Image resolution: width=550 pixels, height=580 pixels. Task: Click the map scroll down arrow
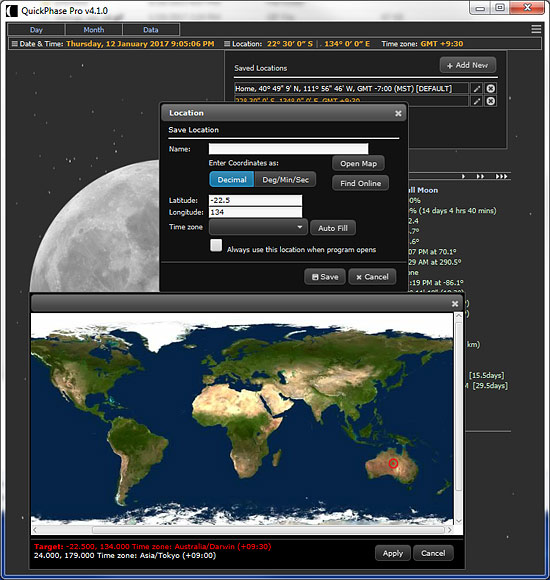[458, 521]
